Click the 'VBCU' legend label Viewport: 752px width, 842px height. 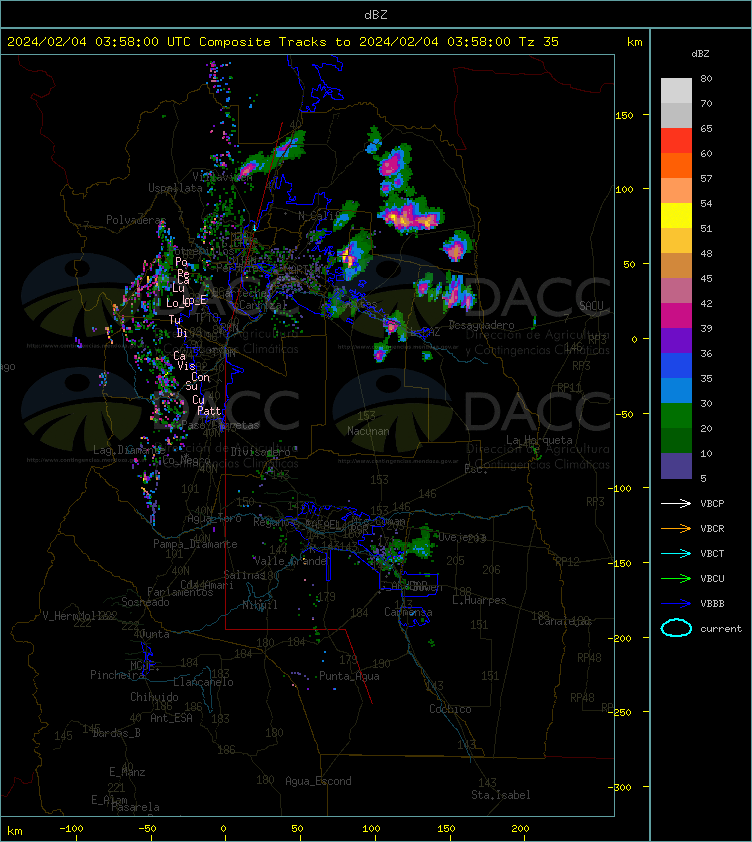click(x=712, y=578)
